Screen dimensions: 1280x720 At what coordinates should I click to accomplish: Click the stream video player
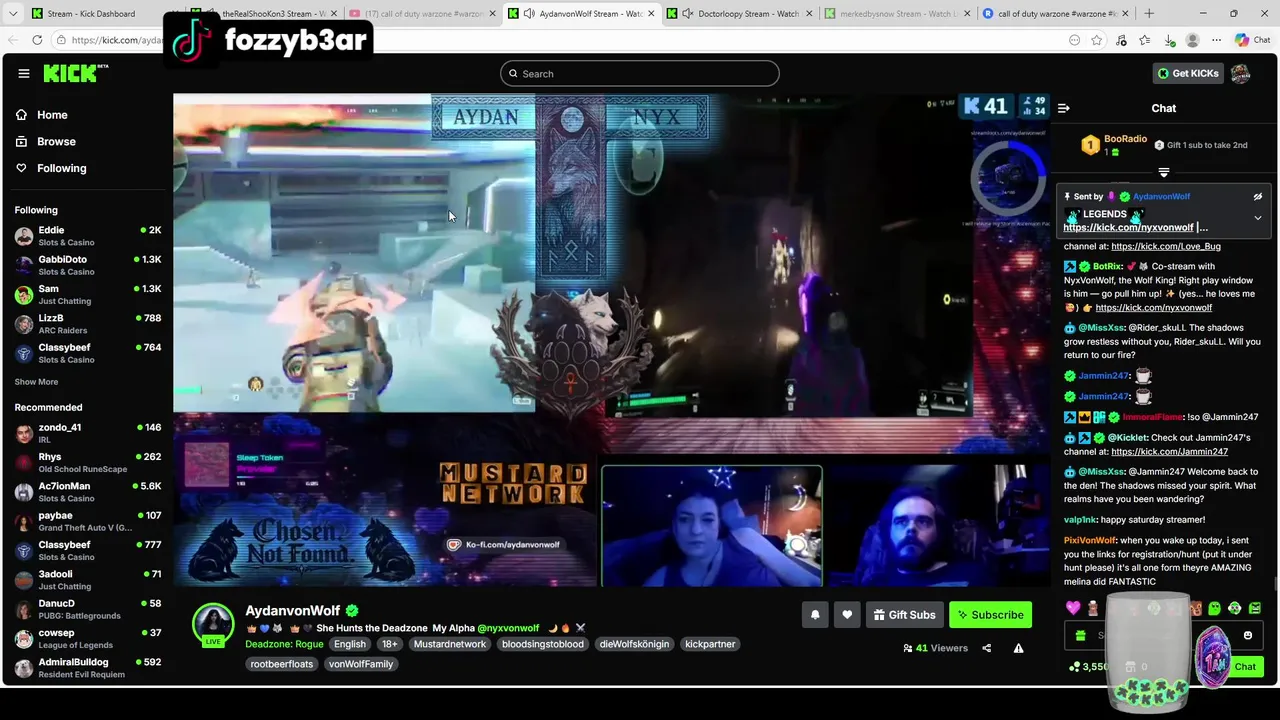611,340
